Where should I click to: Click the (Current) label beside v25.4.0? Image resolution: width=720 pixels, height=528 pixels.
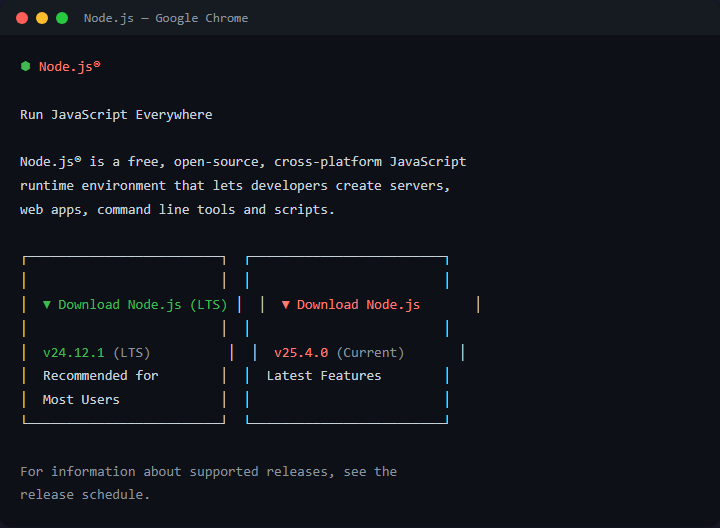pos(371,353)
